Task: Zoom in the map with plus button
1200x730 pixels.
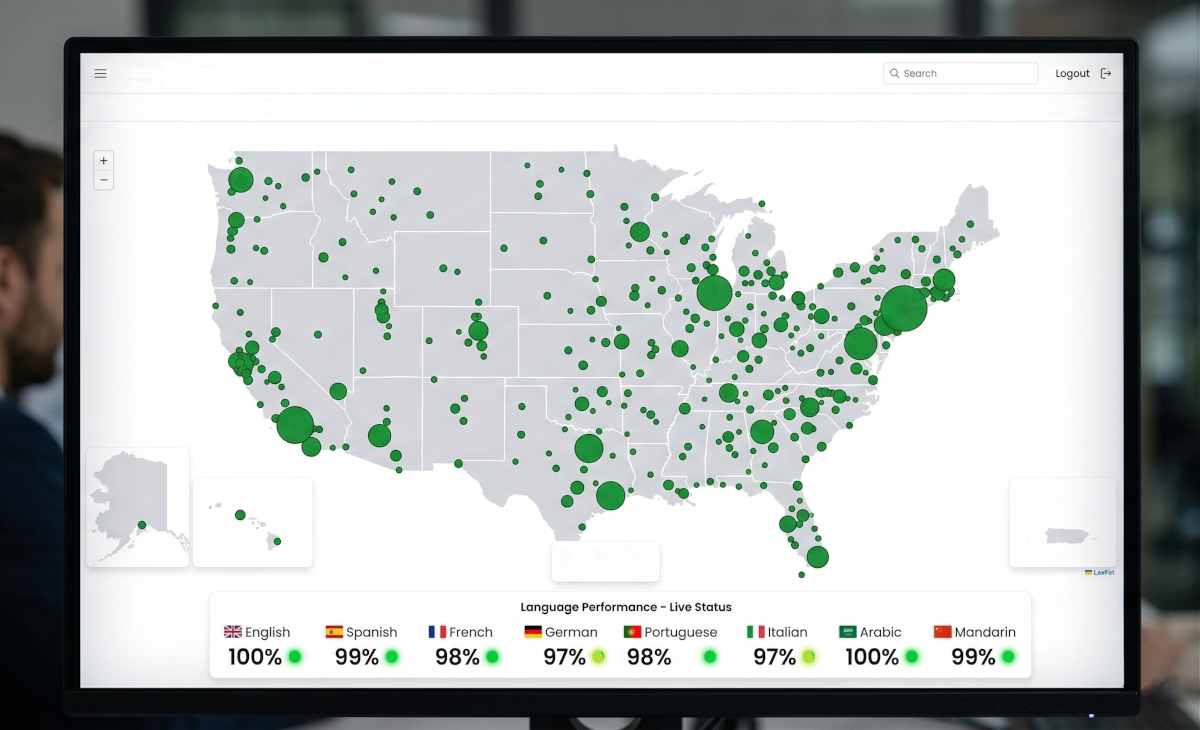Action: [x=104, y=161]
